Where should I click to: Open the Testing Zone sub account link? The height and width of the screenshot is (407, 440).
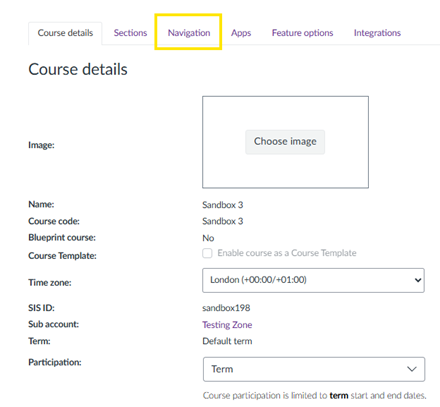227,325
